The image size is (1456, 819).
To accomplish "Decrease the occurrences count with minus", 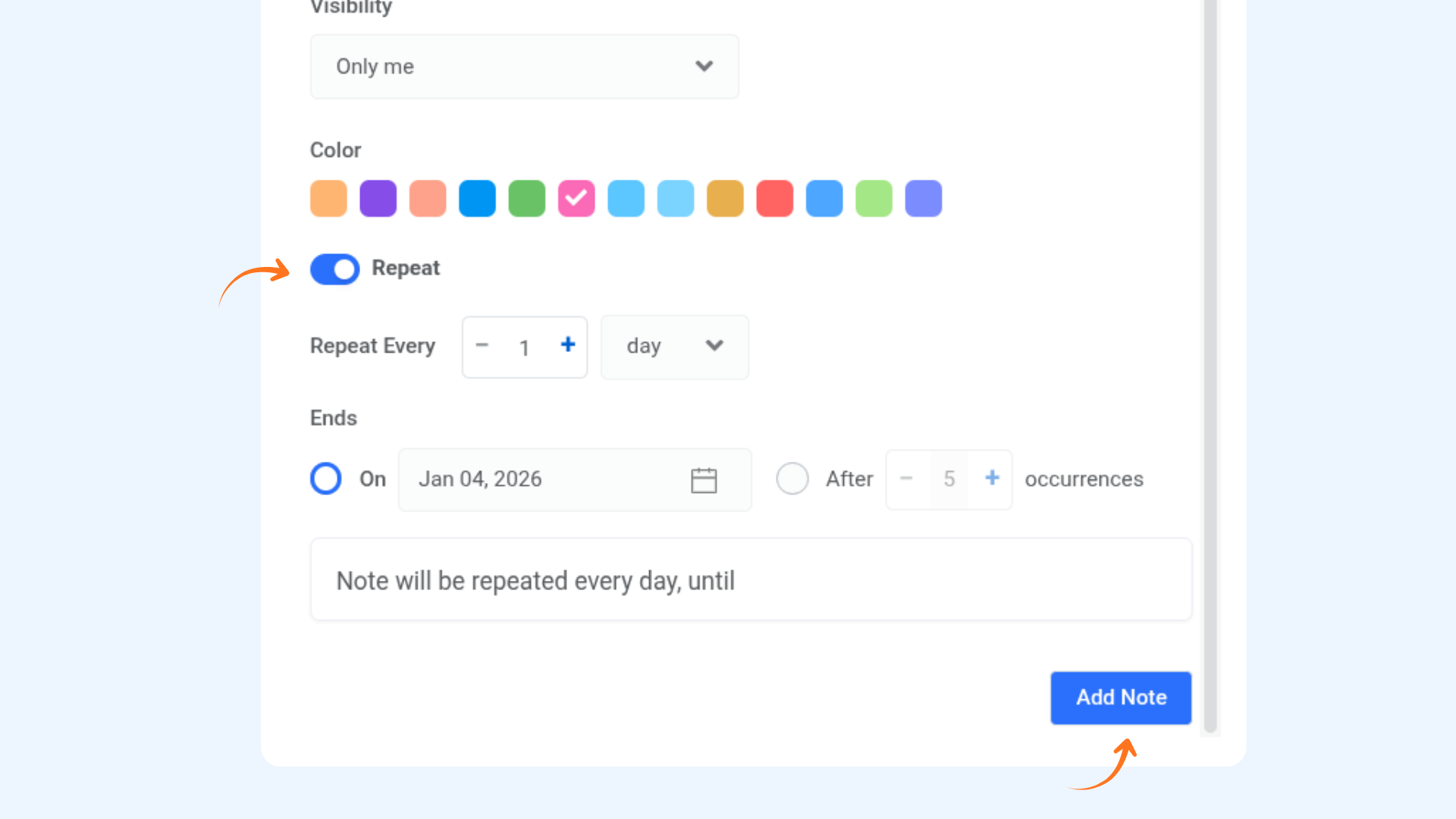I will [x=906, y=479].
